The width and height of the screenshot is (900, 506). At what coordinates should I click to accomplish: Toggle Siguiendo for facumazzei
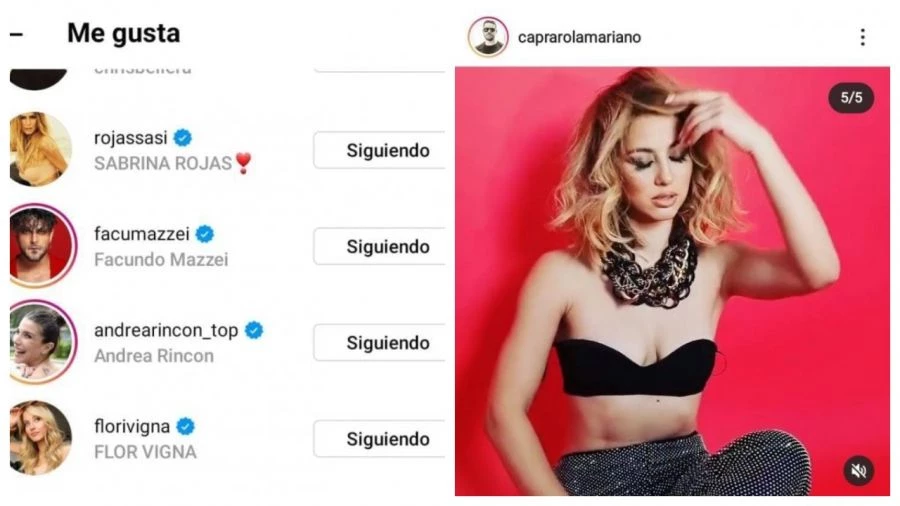(379, 247)
